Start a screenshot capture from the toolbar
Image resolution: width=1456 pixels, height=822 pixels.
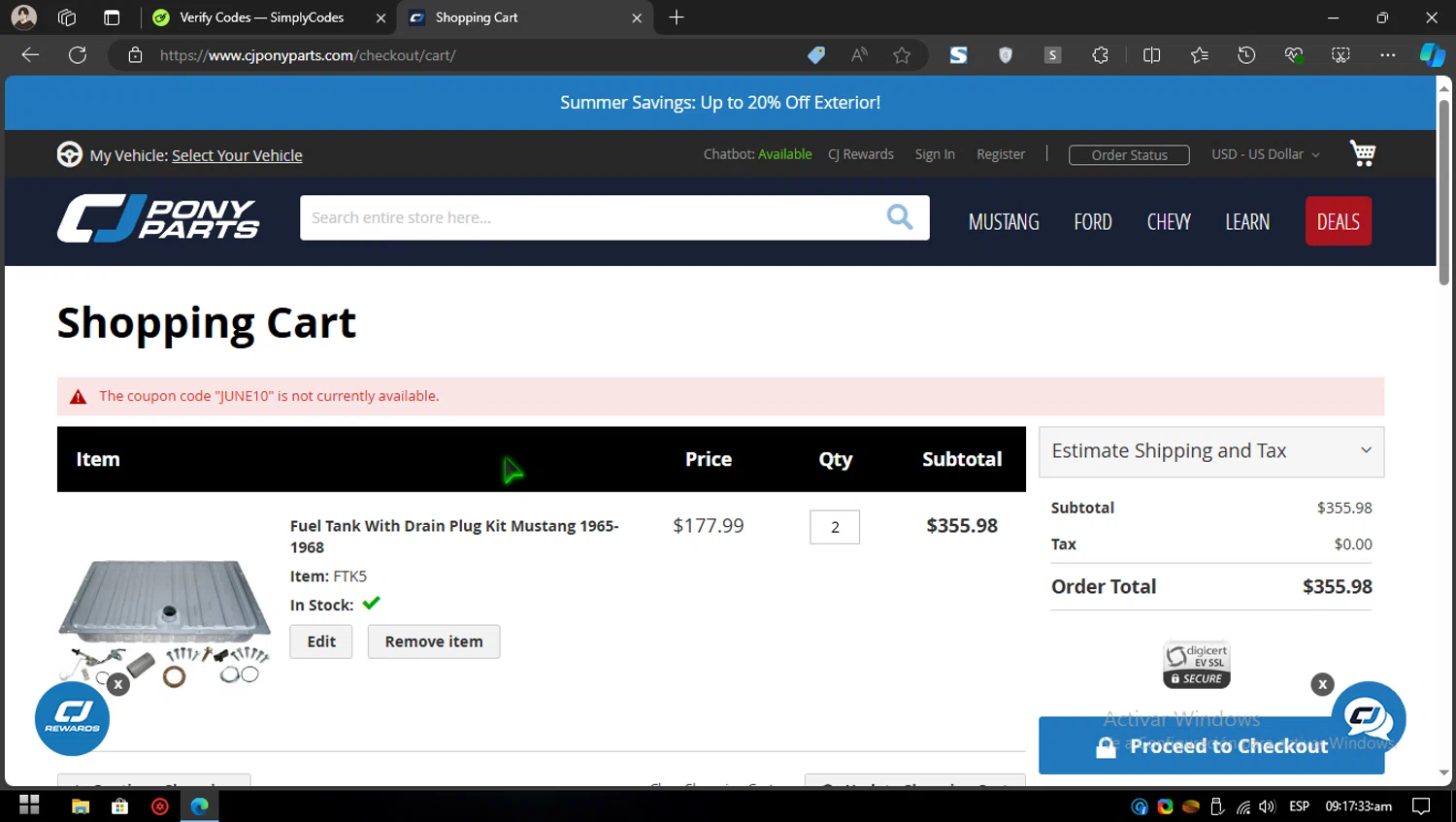pos(1340,55)
